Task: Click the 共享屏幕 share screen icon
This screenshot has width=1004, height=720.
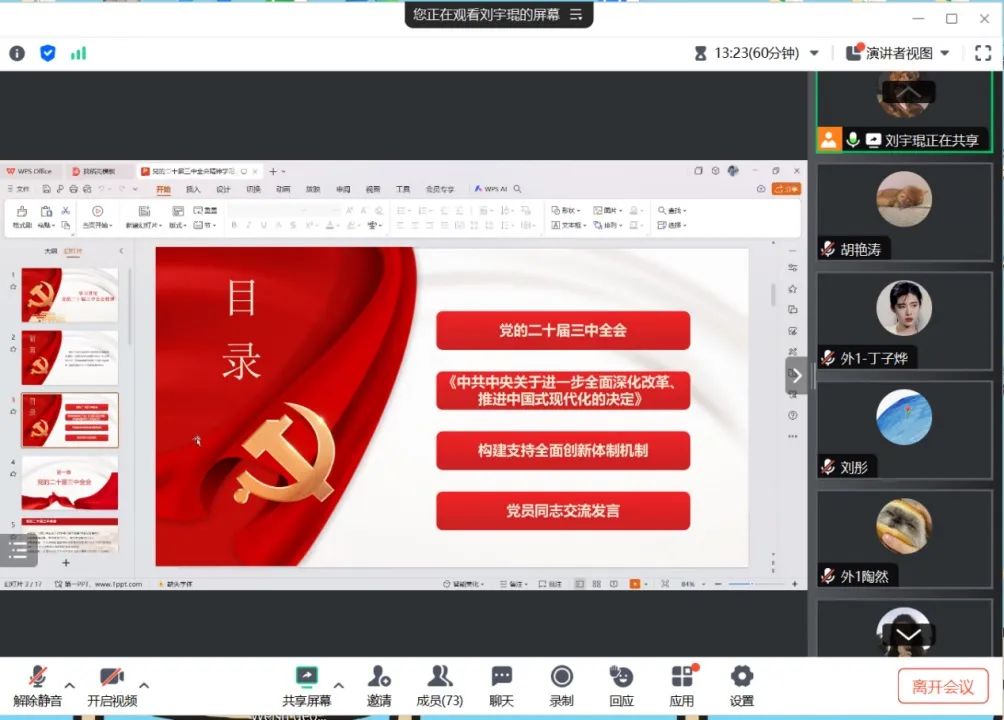Action: 307,678
